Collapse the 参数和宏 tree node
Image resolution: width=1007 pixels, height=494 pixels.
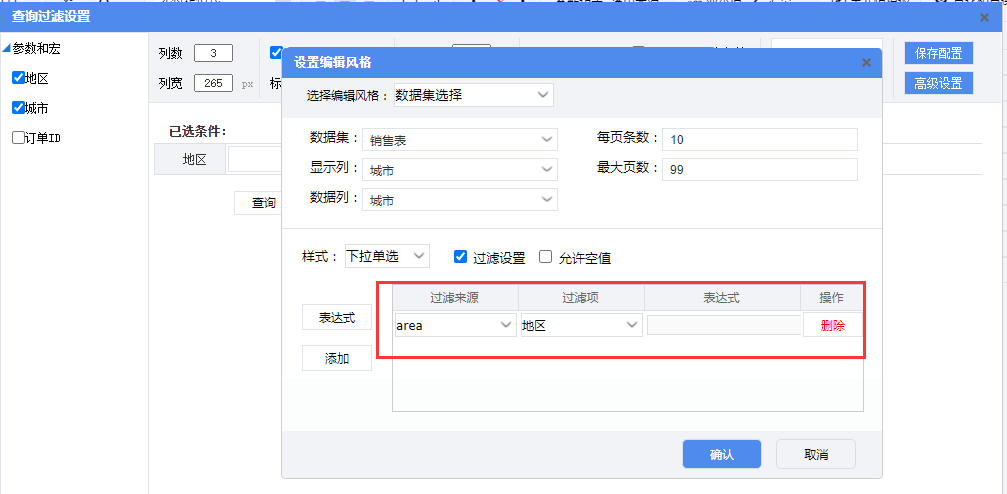point(6,48)
